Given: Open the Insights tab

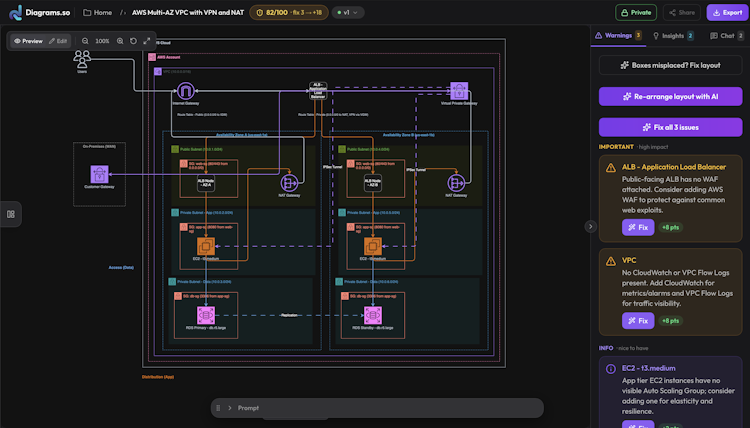Looking at the screenshot, I should tap(673, 36).
